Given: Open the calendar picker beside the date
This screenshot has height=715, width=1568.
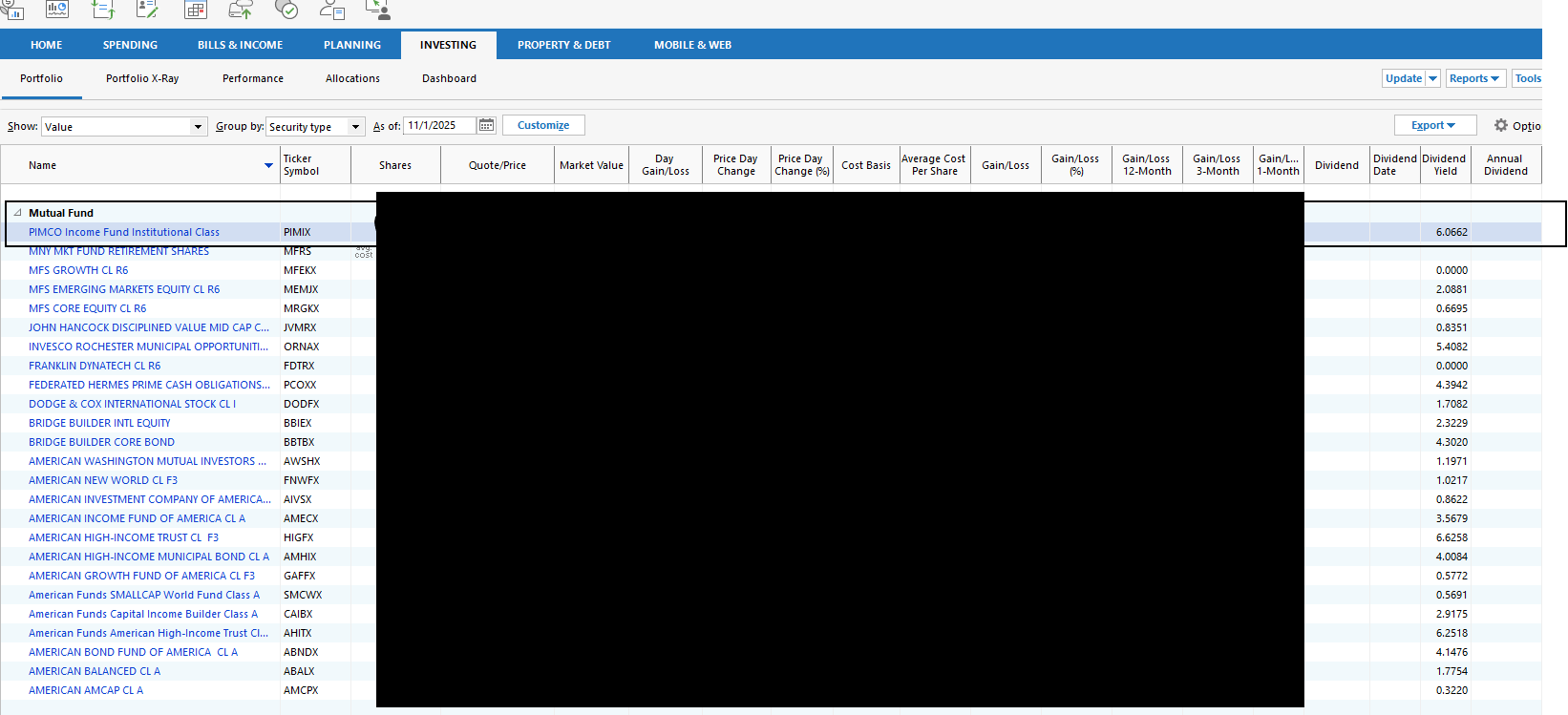Looking at the screenshot, I should point(486,125).
